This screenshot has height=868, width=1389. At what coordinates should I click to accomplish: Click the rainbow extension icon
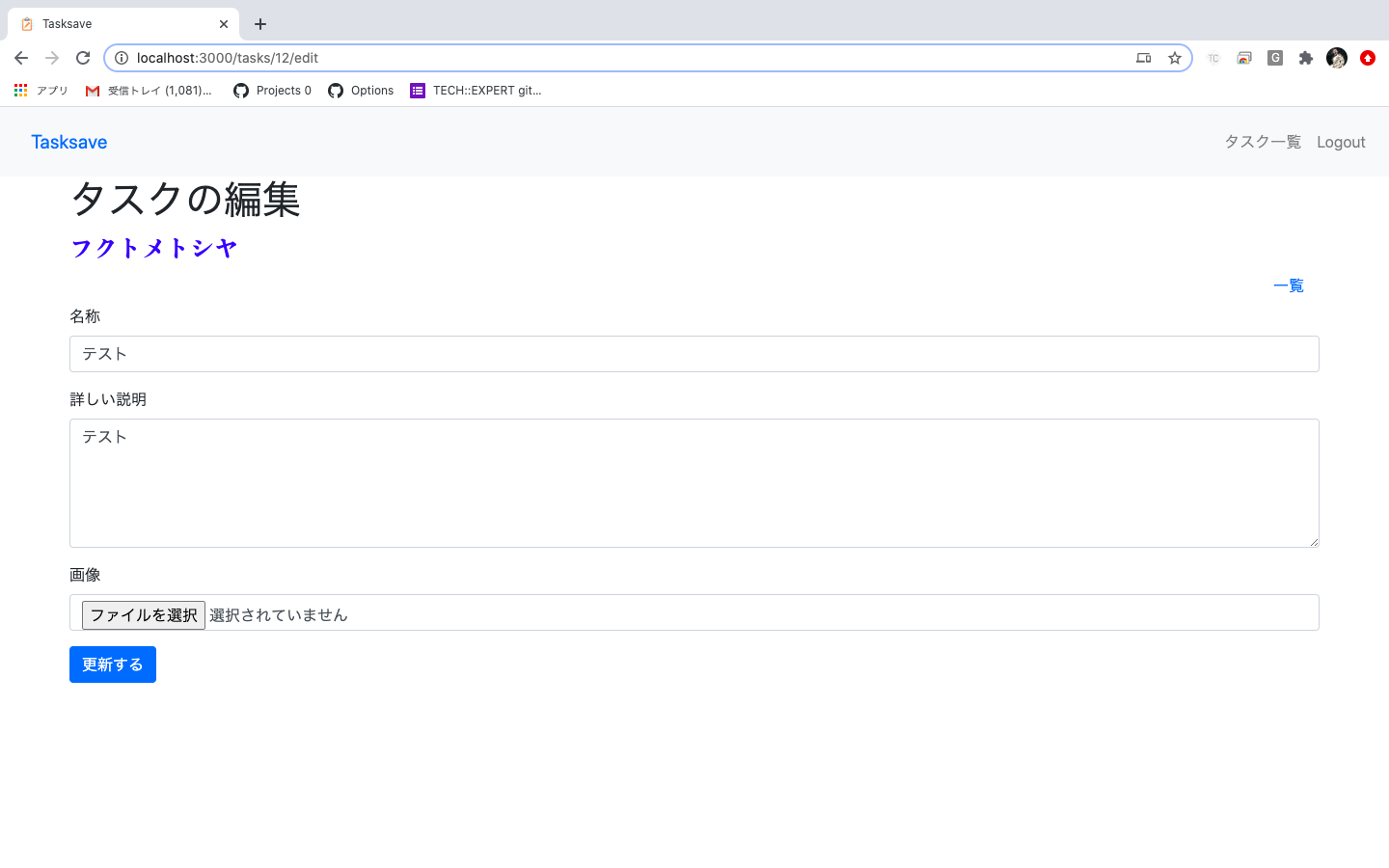pyautogui.click(x=1244, y=58)
